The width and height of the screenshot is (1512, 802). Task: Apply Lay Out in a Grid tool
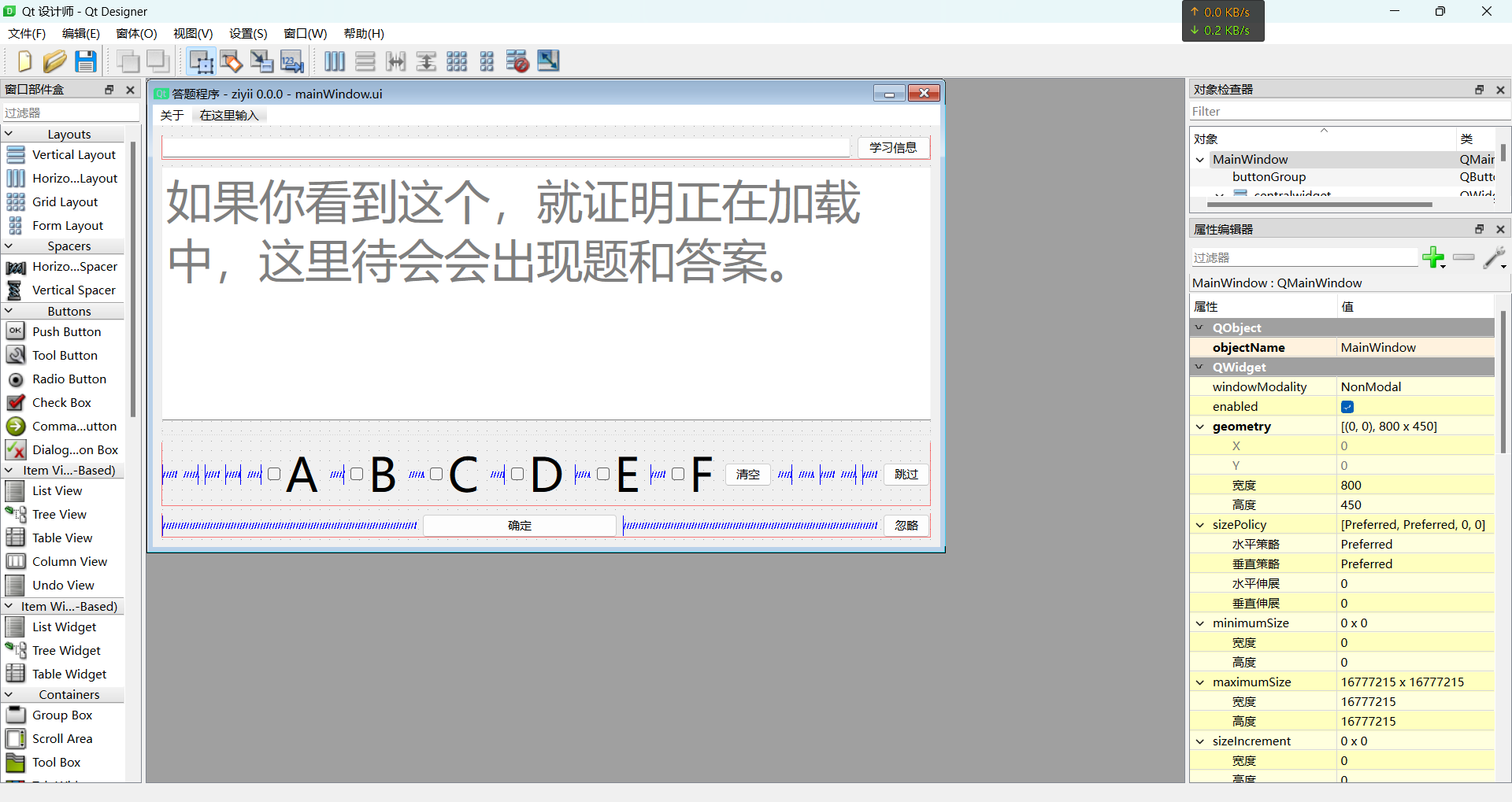[457, 61]
